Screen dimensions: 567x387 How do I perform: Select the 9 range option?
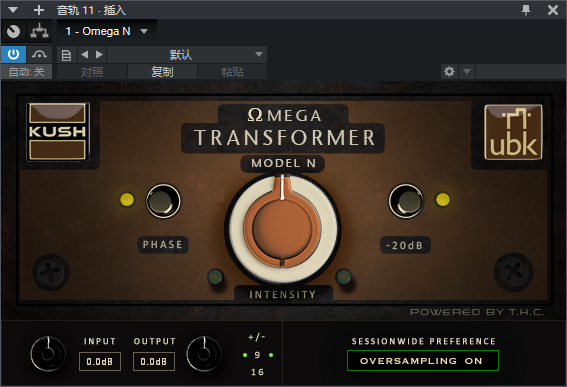tap(257, 355)
